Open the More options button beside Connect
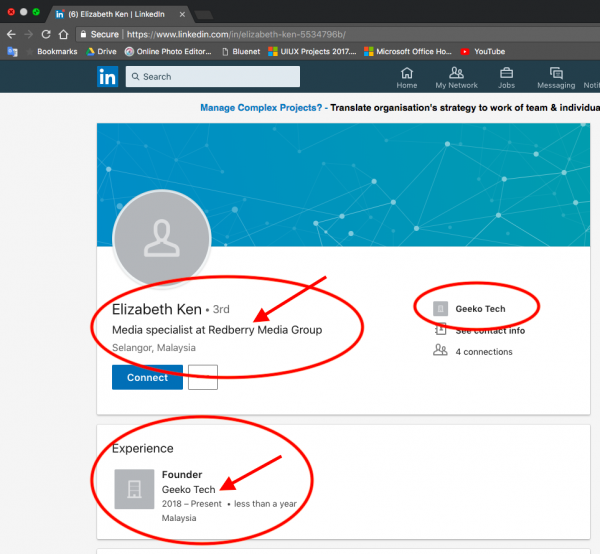Viewport: 600px width, 554px height. click(202, 378)
